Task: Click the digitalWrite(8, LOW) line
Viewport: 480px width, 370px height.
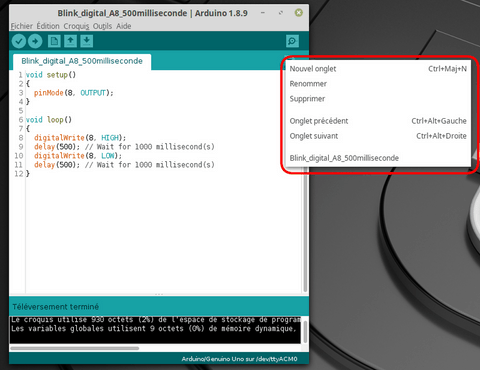Action: [x=78, y=156]
